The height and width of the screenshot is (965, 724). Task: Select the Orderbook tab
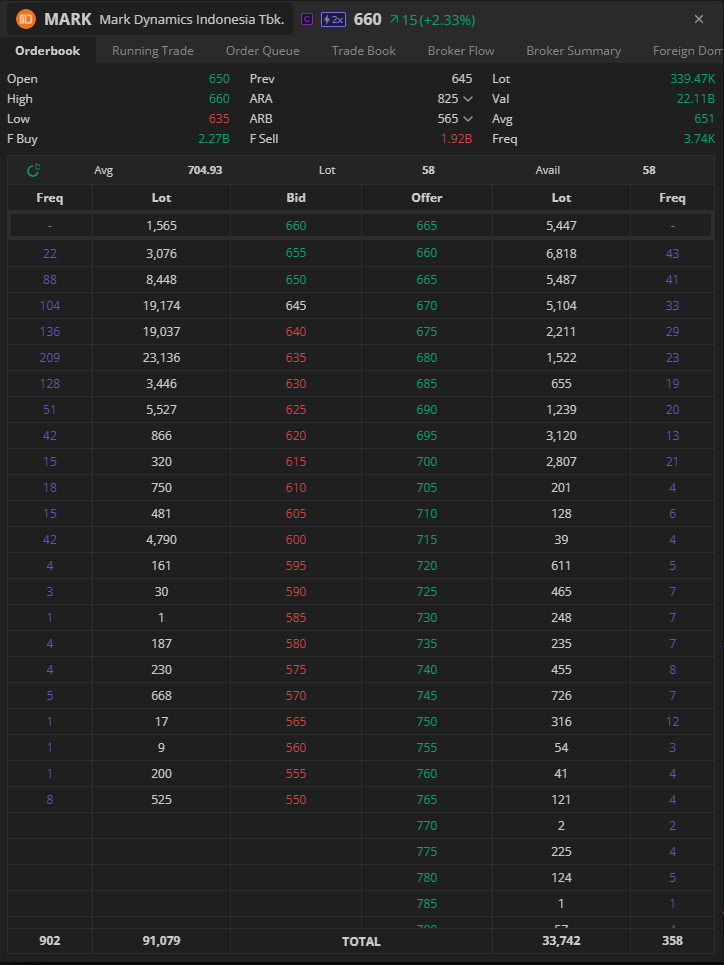pyautogui.click(x=47, y=50)
